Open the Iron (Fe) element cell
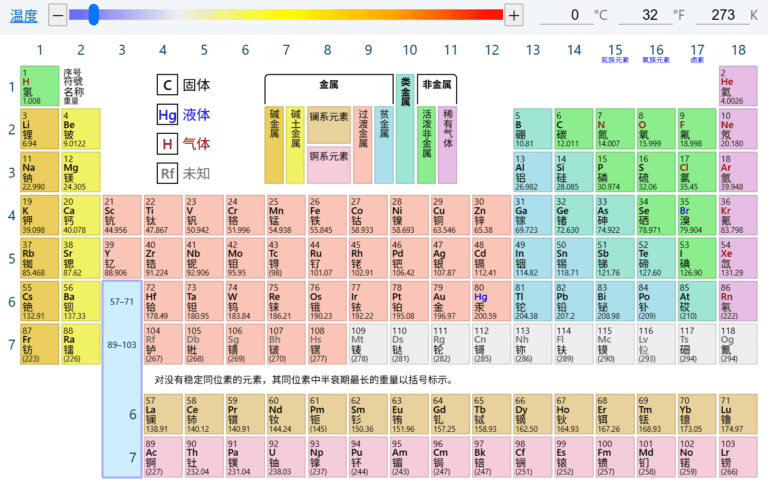The height and width of the screenshot is (487, 768). [x=327, y=215]
